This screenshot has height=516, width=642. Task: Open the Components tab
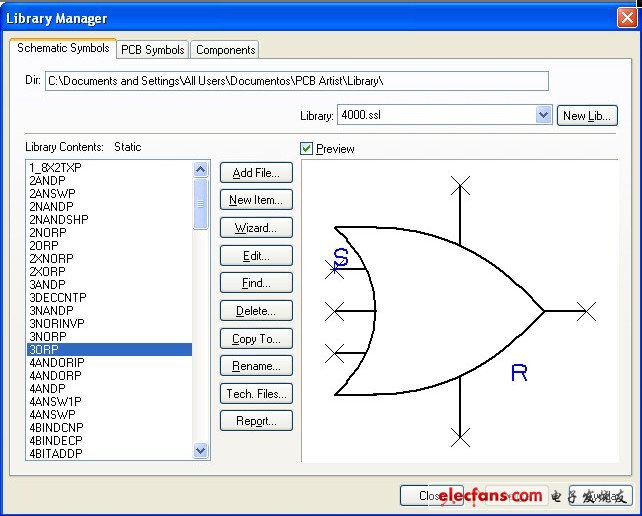(x=225, y=49)
